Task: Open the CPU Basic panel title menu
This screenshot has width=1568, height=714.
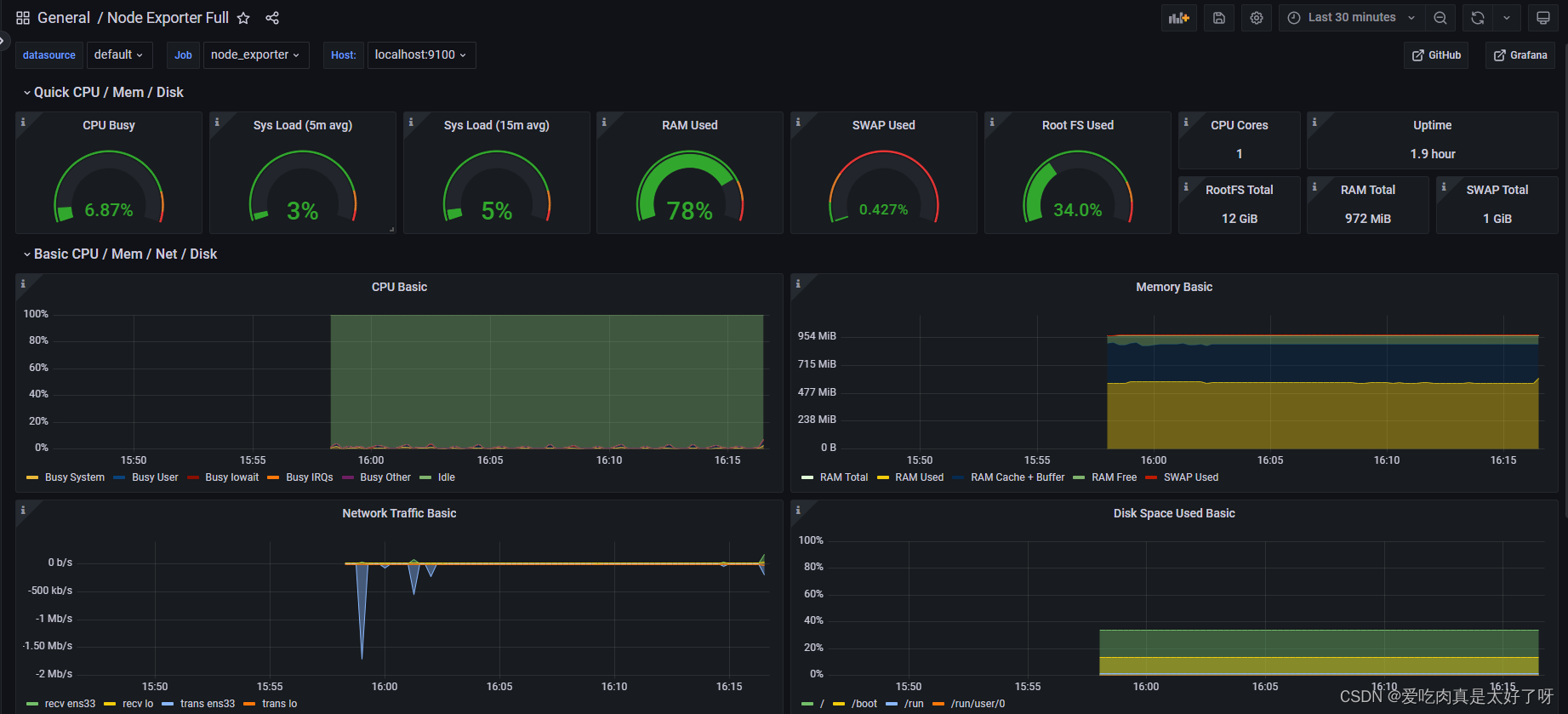Action: 399,287
